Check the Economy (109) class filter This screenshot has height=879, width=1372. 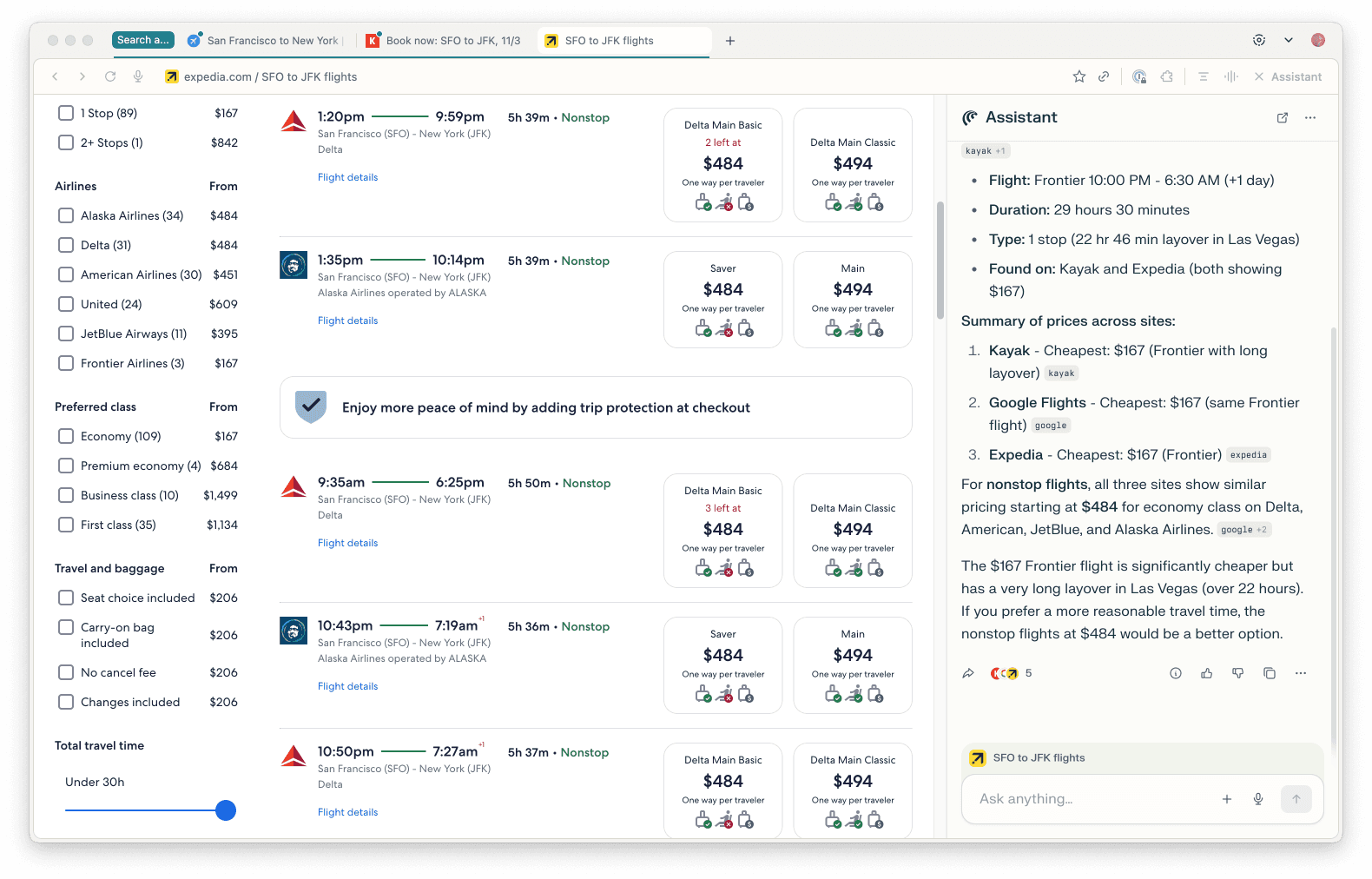[66, 436]
